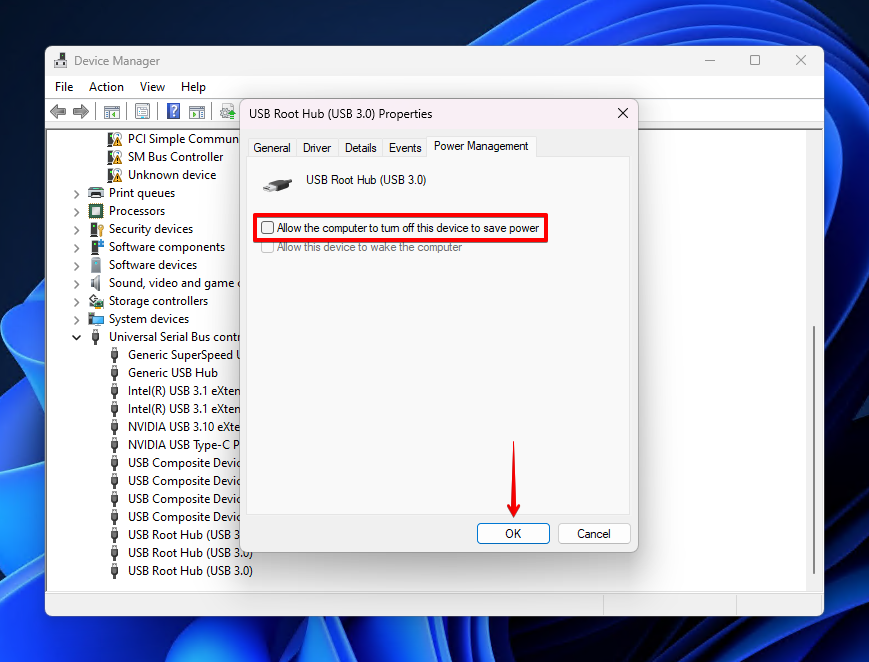
Task: Expand the Storage controllers category
Action: click(76, 300)
